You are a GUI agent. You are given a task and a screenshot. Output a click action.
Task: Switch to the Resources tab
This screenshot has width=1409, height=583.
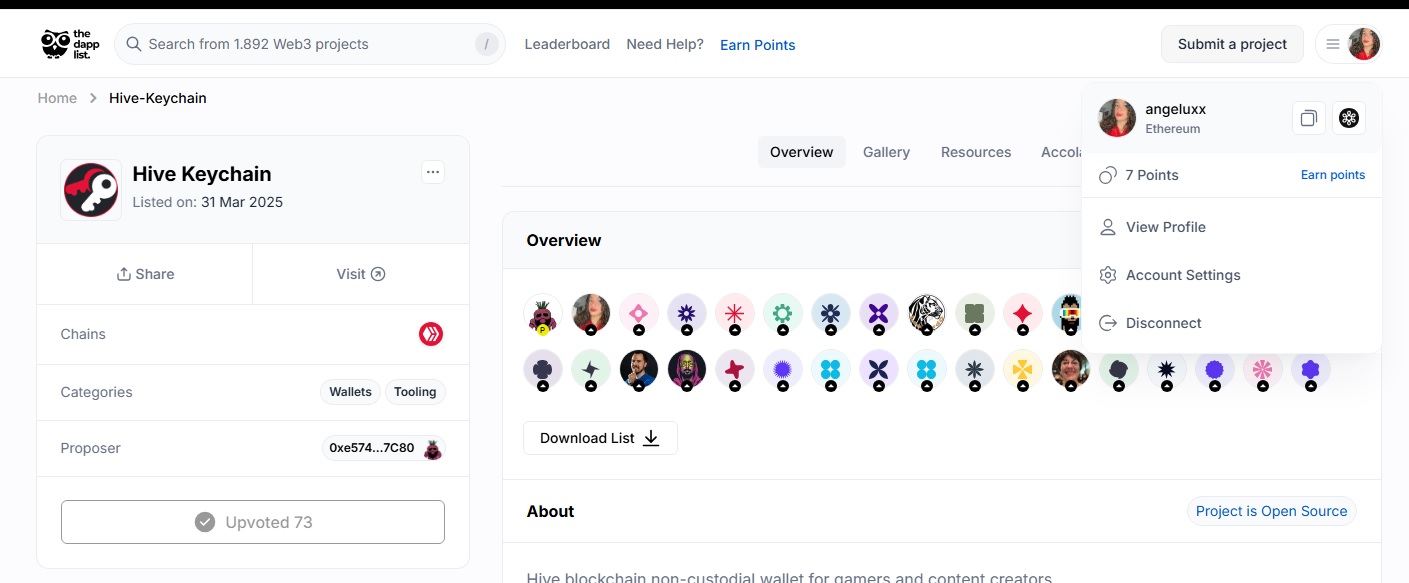(x=976, y=152)
